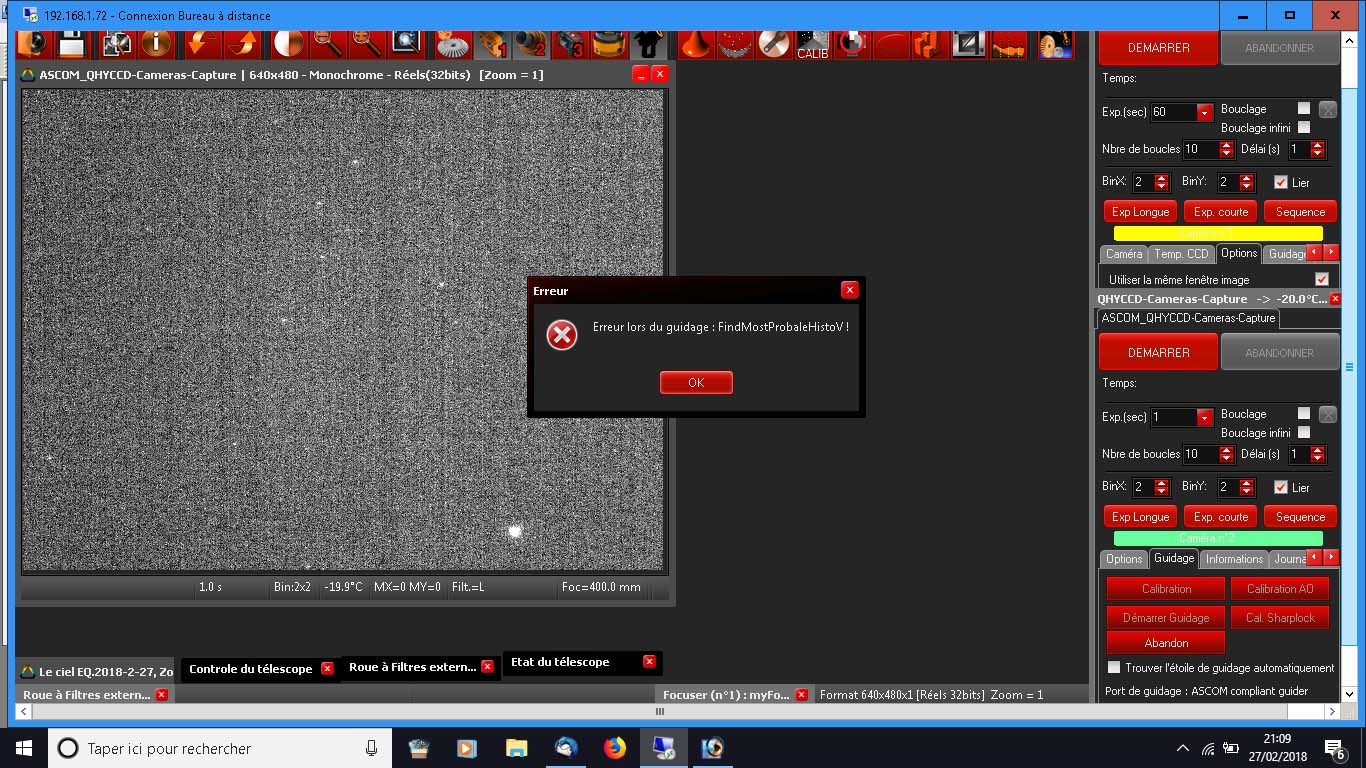Click the horizontal scrollbar at window bottom
The image size is (1366, 768).
click(x=660, y=712)
